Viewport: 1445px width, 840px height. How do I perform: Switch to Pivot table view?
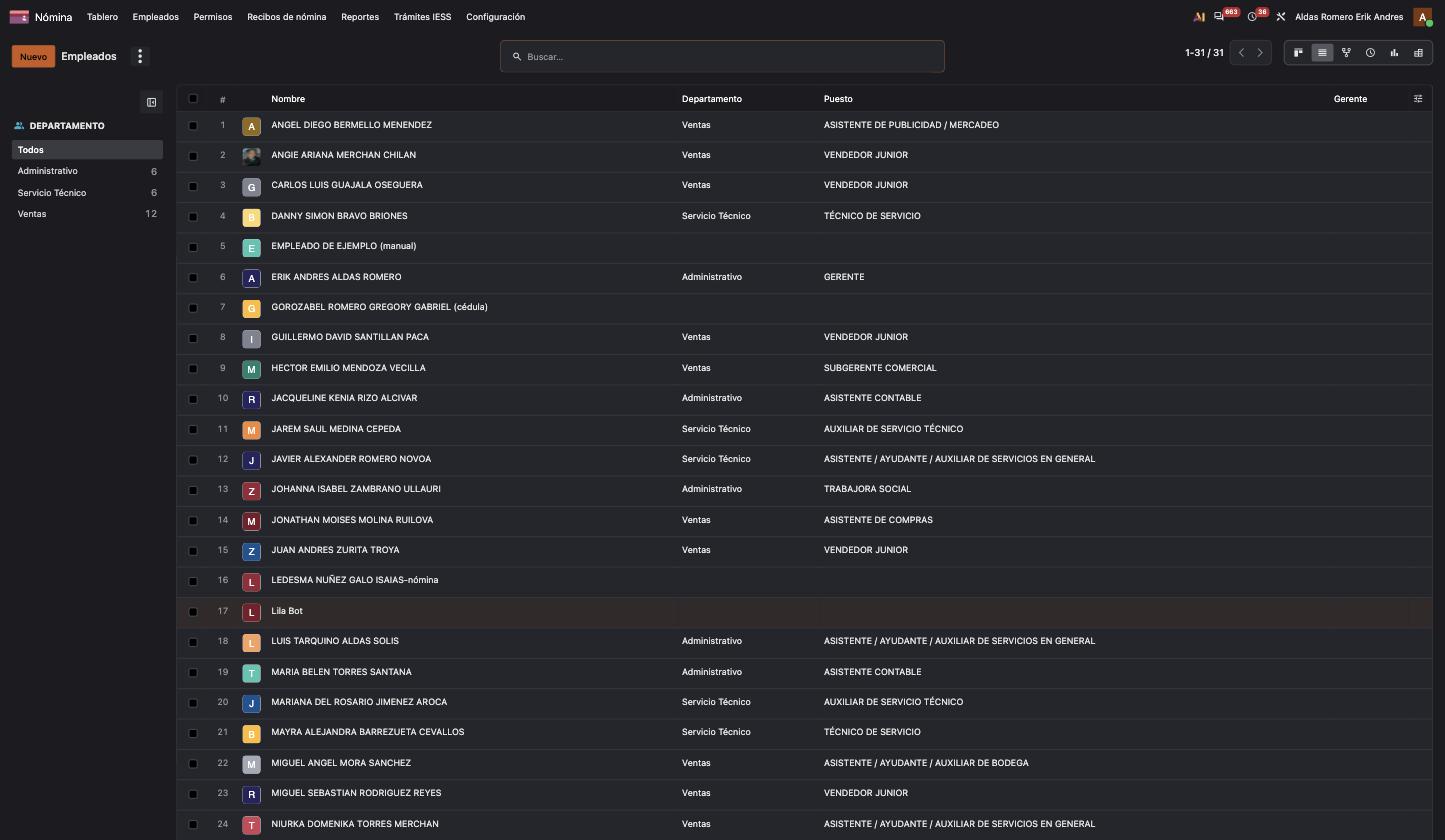[x=1418, y=53]
